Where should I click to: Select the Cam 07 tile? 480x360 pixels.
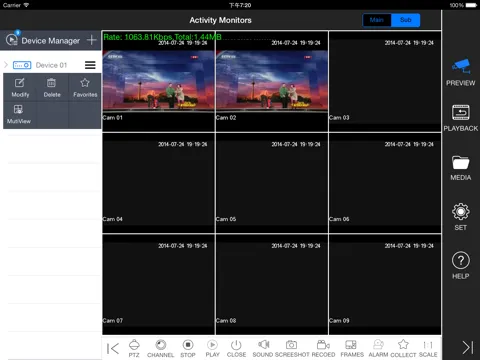click(x=158, y=284)
